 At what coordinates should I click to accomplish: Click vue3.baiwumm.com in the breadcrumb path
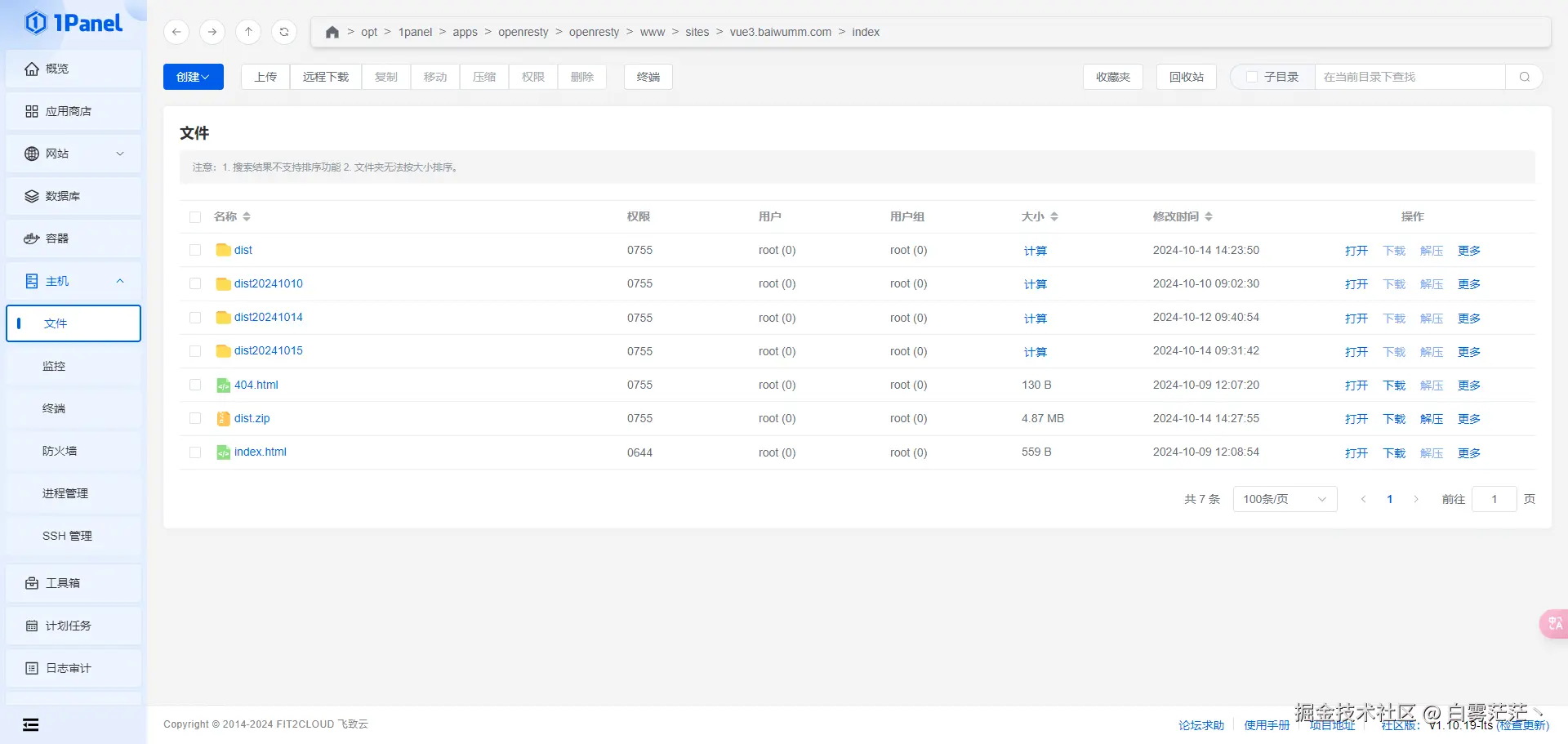click(781, 32)
